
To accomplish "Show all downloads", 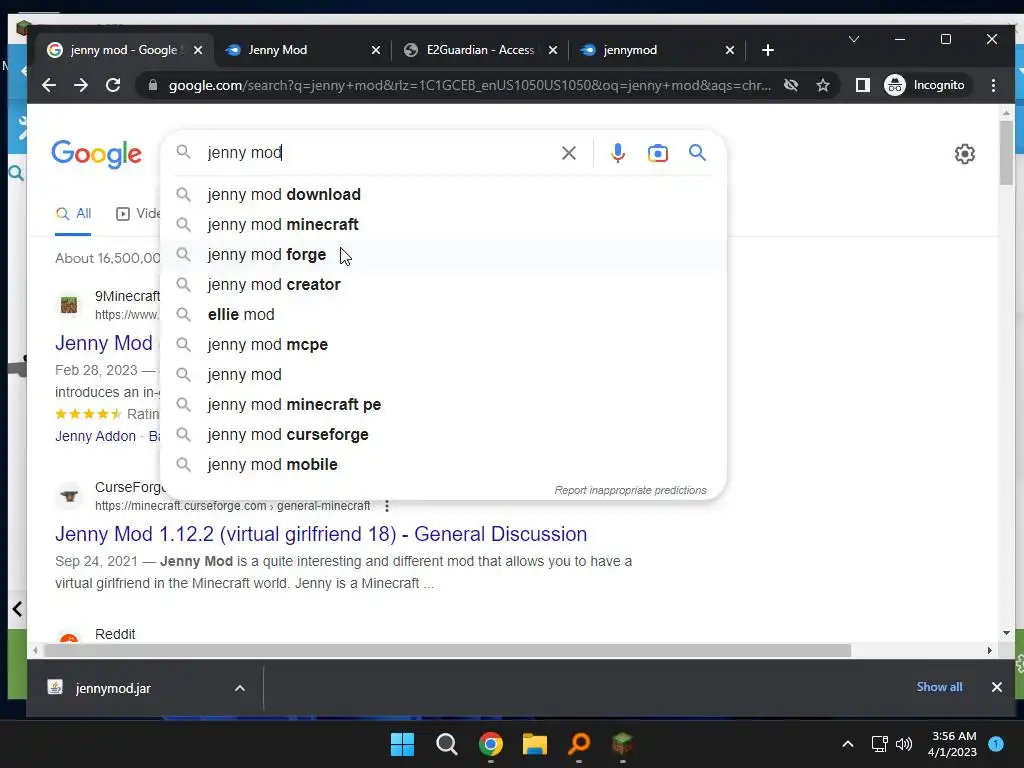I will (x=939, y=687).
